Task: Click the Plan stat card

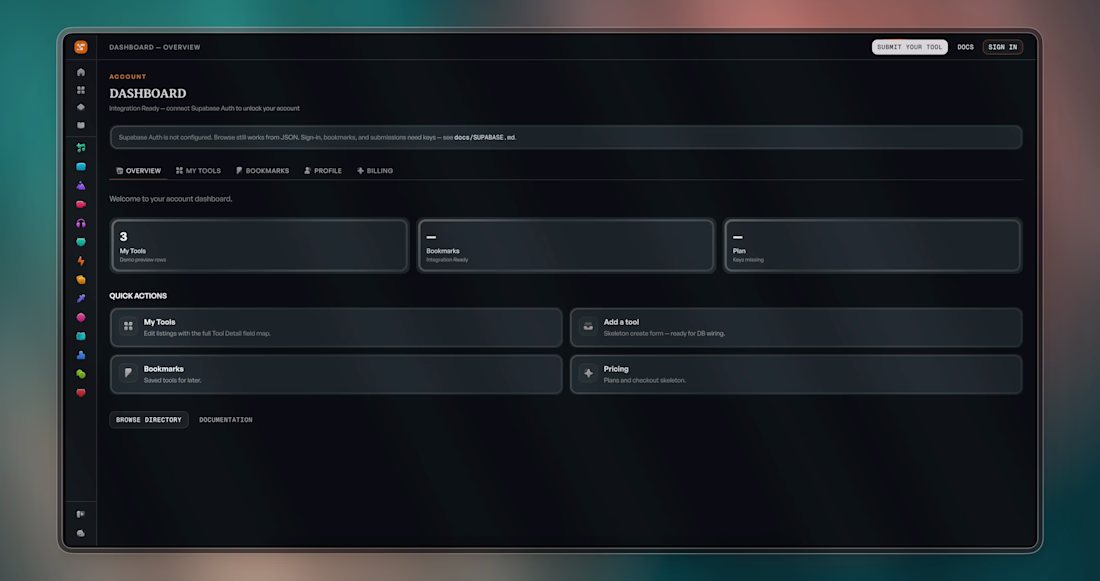Action: 872,246
